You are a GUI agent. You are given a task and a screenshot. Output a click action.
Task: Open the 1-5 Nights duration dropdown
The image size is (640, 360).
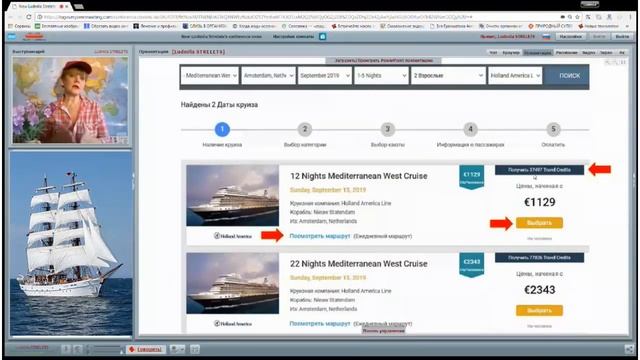[381, 76]
